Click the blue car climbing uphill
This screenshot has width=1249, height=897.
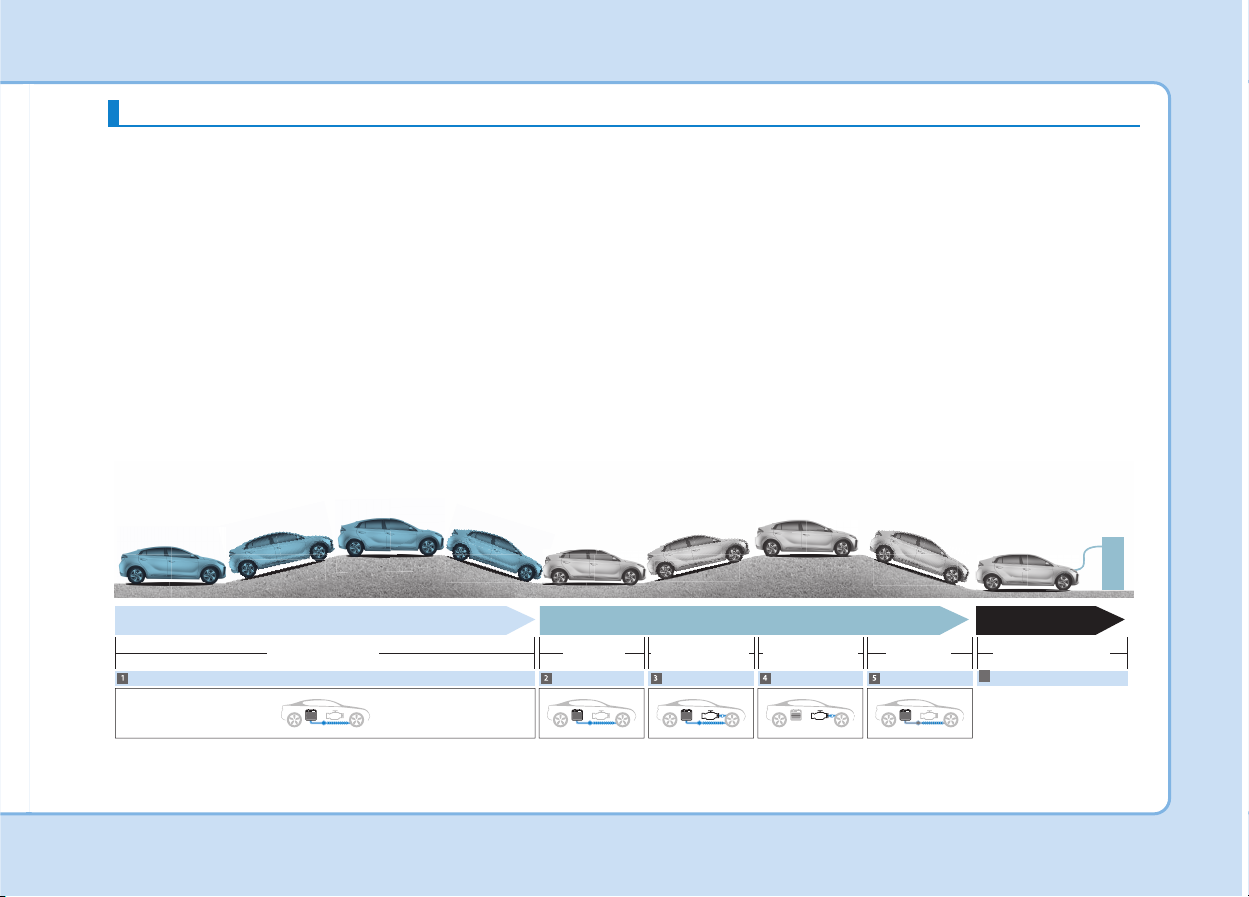(281, 555)
